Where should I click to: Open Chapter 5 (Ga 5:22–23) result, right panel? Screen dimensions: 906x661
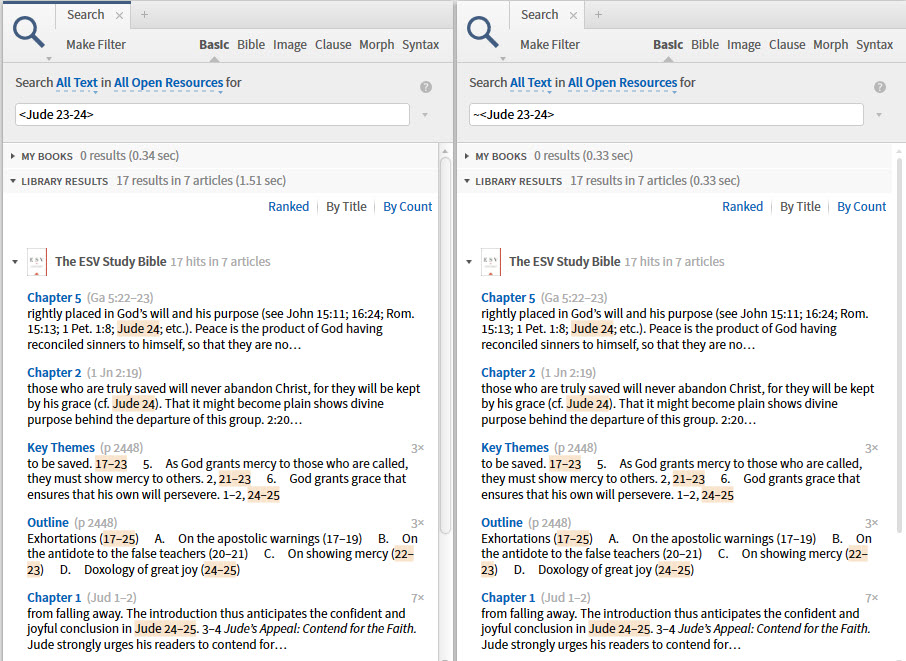tap(508, 298)
